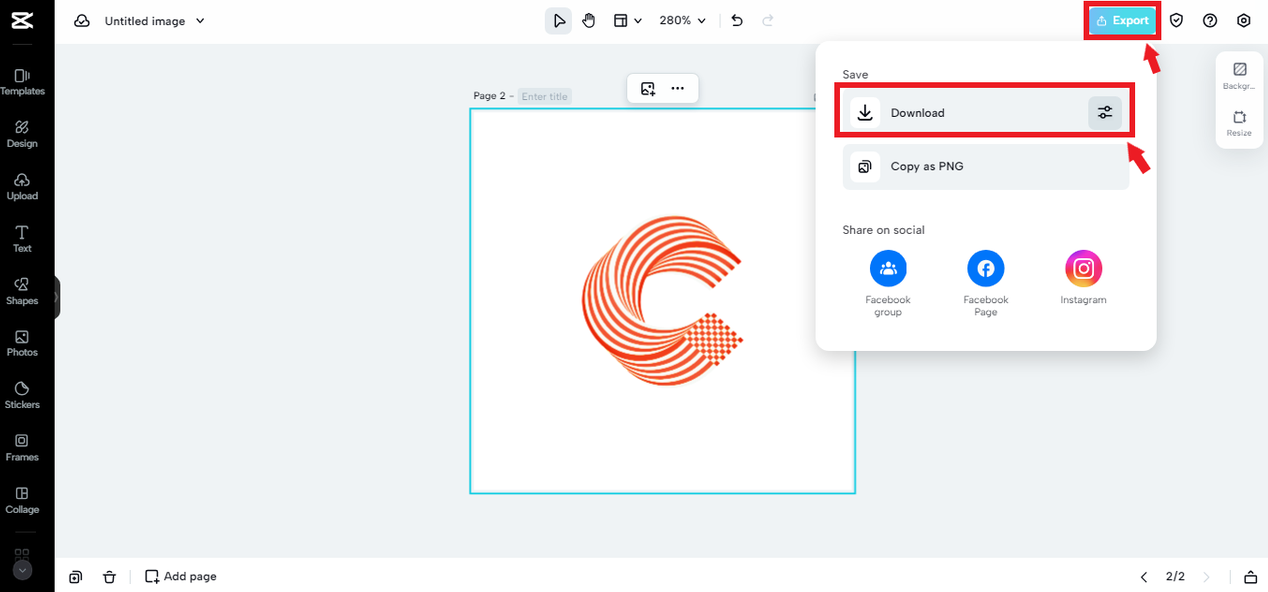Click the Export button
Screen dimensions: 1268x592
coord(1122,21)
